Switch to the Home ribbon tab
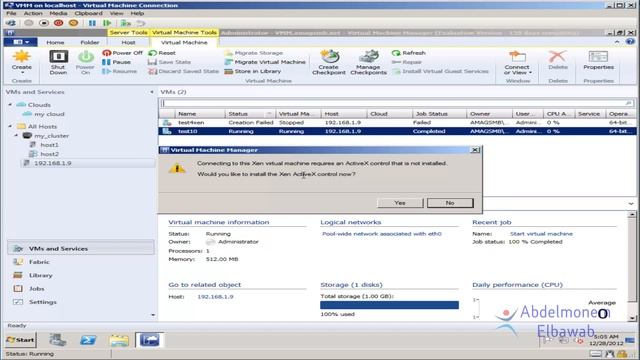Viewport: 640px width, 360px height. (55, 42)
